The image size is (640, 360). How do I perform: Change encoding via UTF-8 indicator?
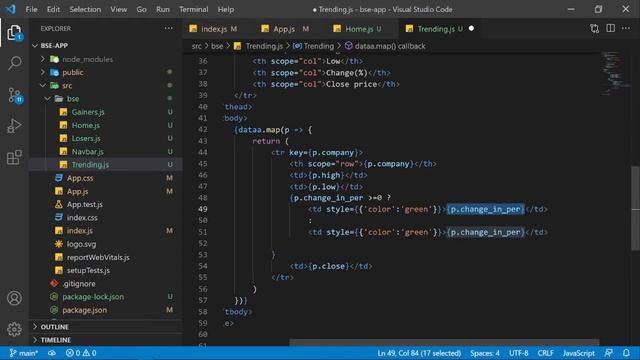[518, 353]
